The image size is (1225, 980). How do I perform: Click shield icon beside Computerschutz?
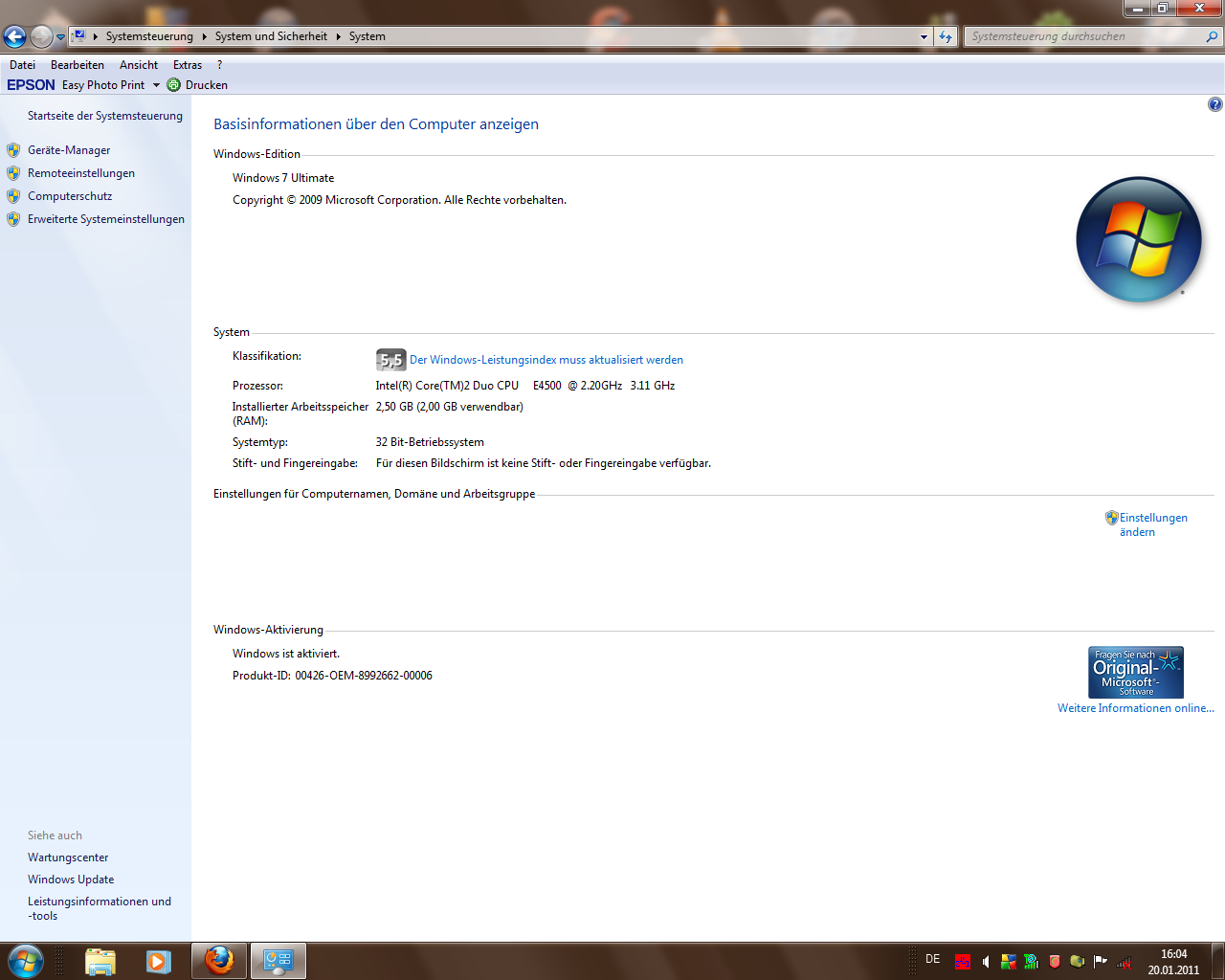click(13, 196)
